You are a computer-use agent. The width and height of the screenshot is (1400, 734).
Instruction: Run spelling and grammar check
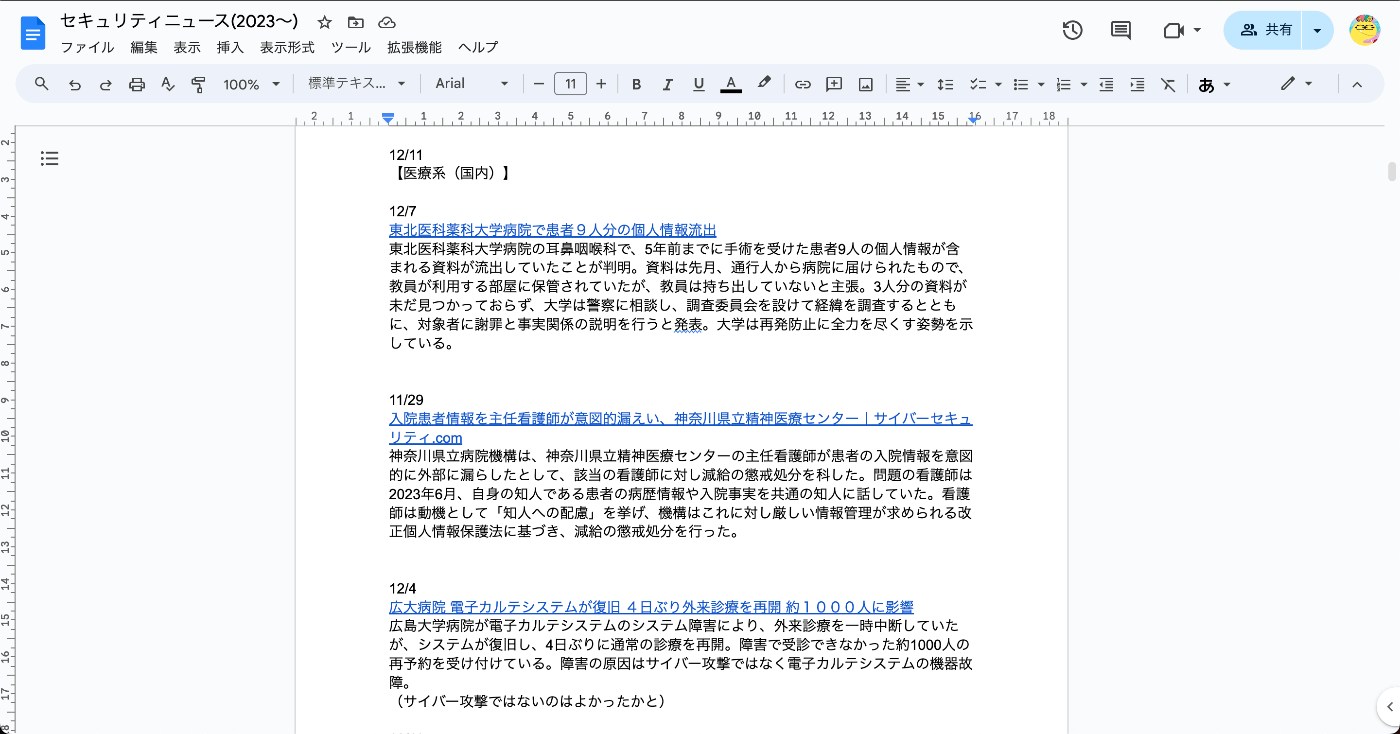[168, 84]
